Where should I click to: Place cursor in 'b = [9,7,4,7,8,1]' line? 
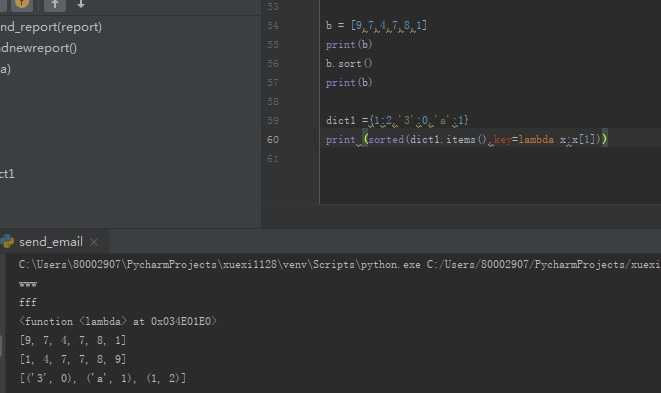(376, 26)
